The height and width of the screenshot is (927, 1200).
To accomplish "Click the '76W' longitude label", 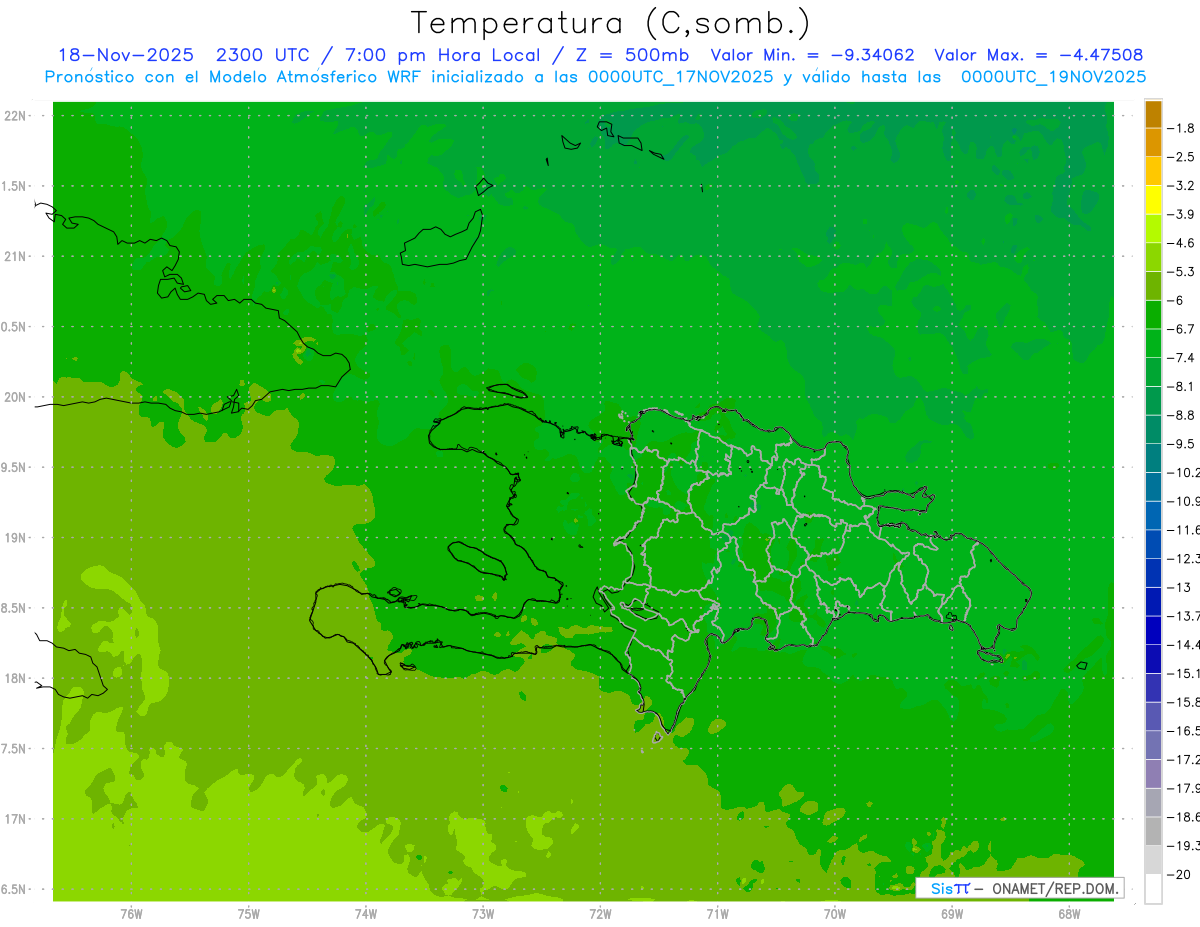I will tap(131, 914).
